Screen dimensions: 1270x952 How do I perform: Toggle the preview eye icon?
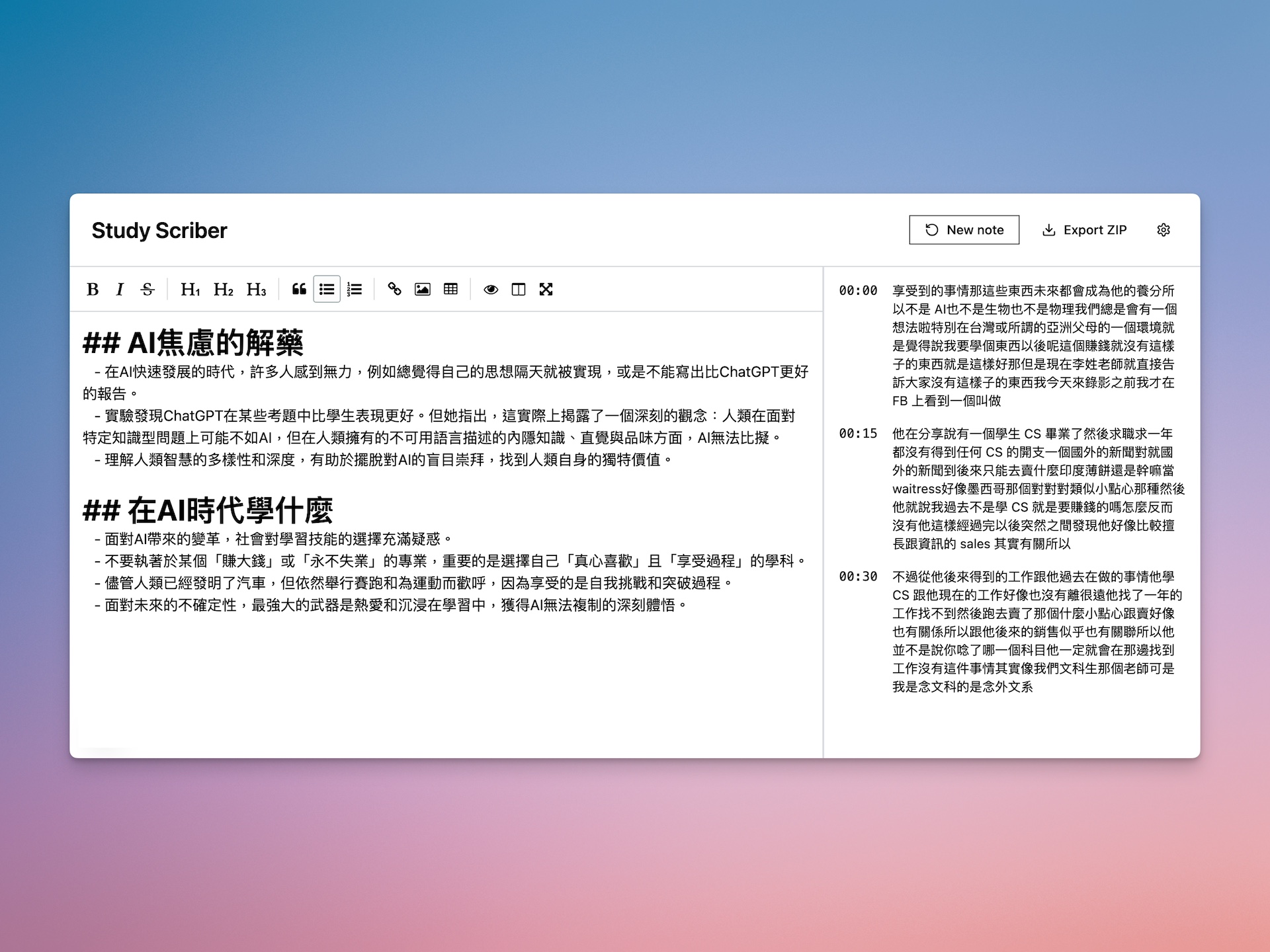[491, 290]
